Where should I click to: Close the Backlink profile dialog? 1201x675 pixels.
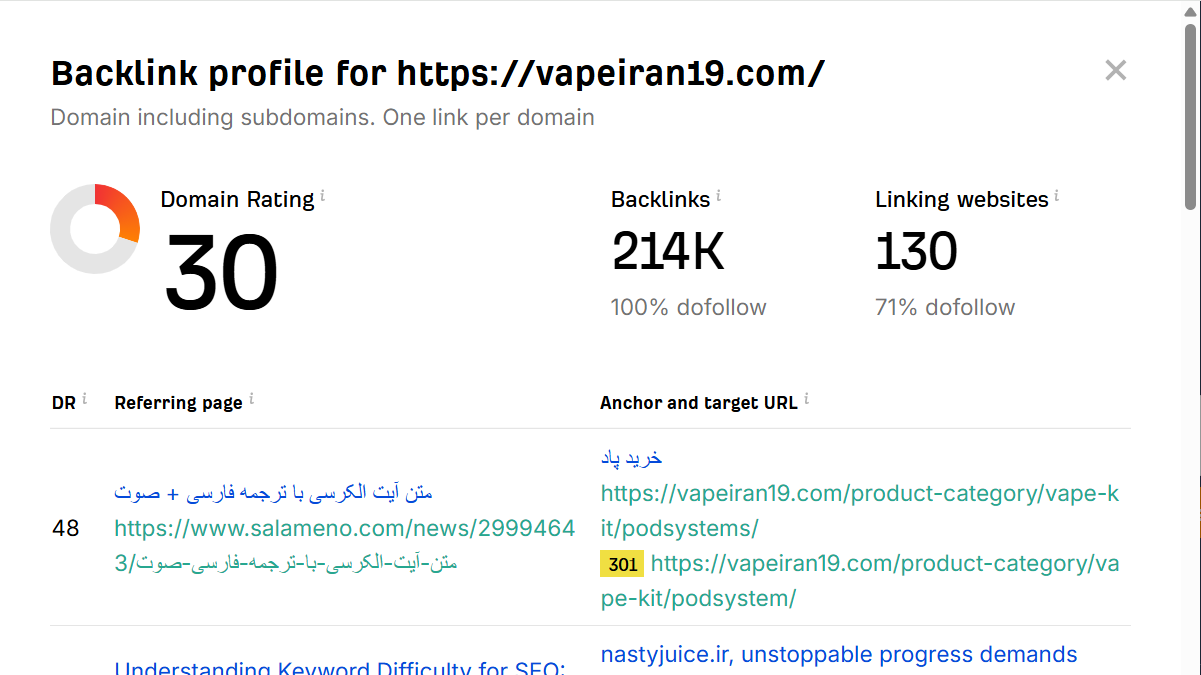(x=1115, y=70)
